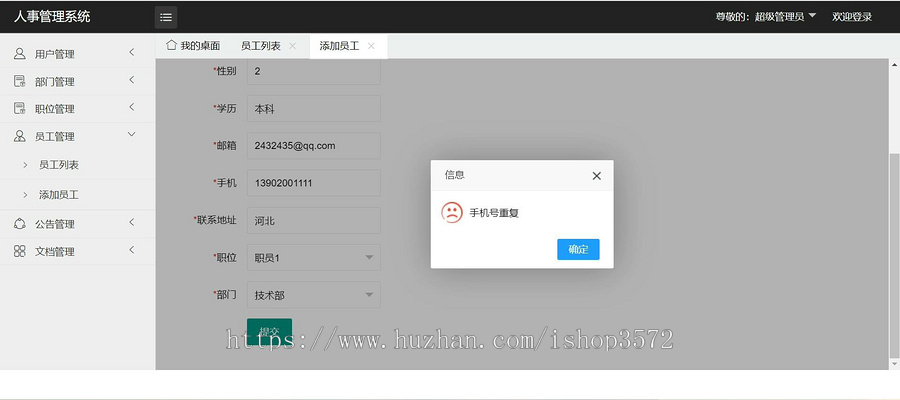Click the green 提交 submit button
The width and height of the screenshot is (900, 400).
269,331
